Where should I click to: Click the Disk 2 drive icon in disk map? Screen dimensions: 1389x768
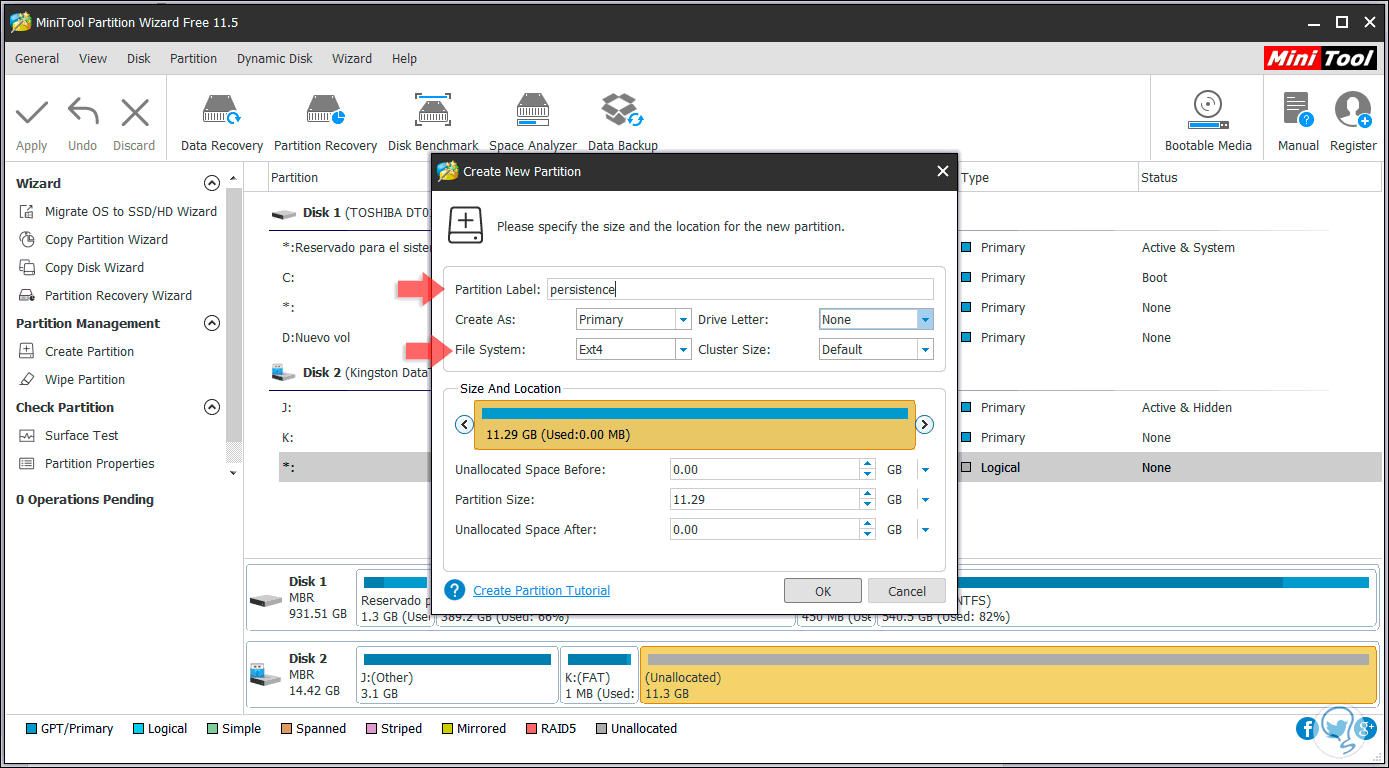tap(265, 674)
